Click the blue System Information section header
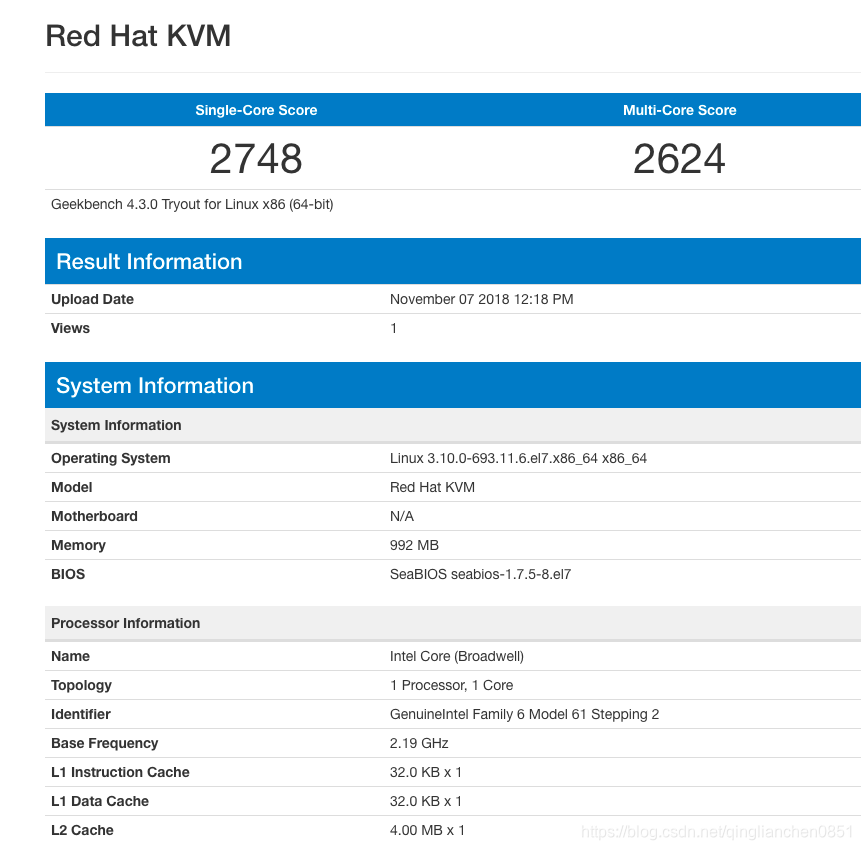The height and width of the screenshot is (850, 861). (x=453, y=385)
